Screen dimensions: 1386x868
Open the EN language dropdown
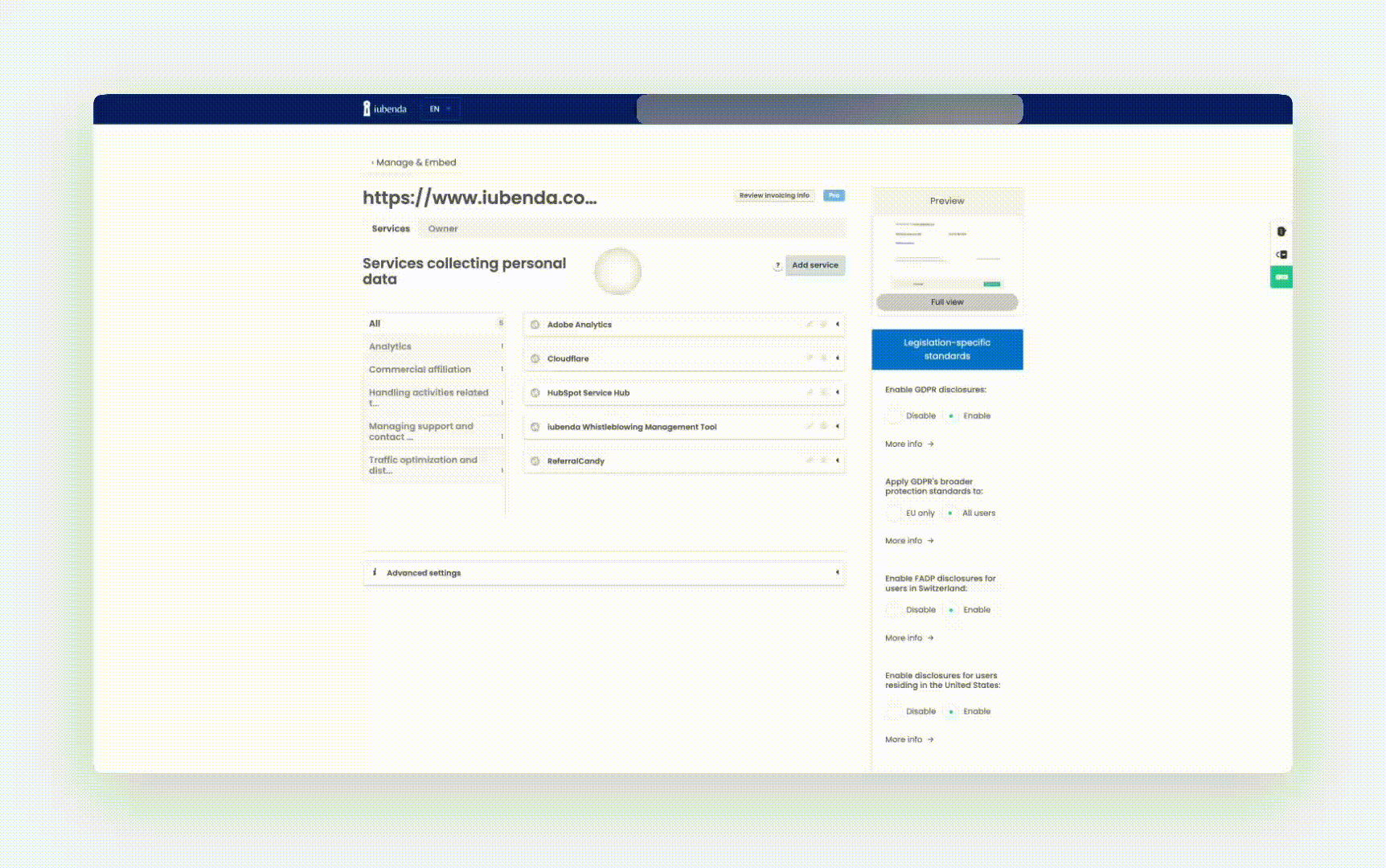[440, 108]
